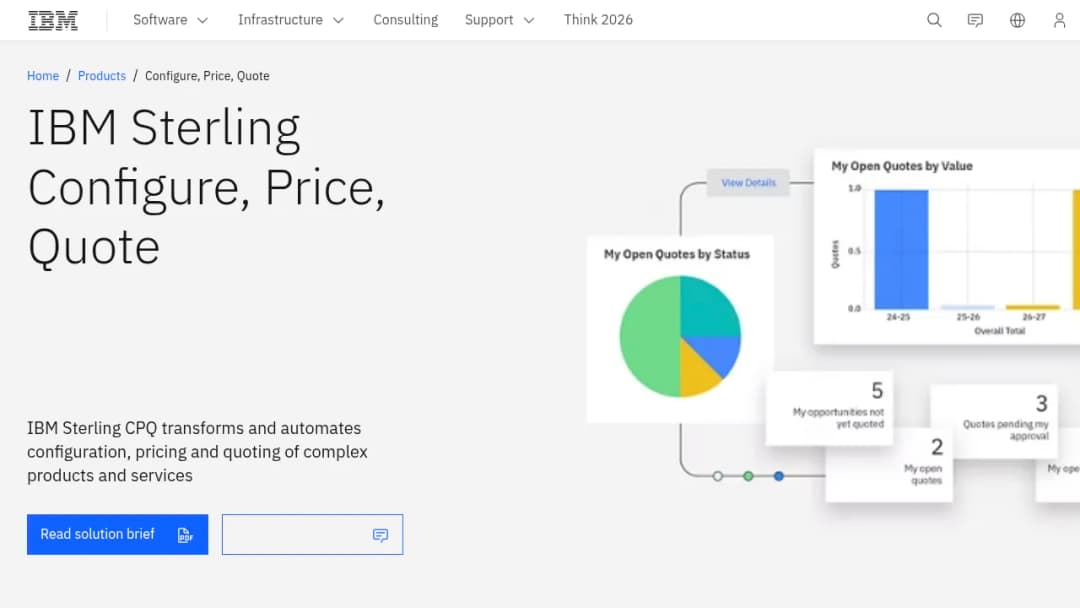Image resolution: width=1080 pixels, height=608 pixels.
Task: Follow the Home breadcrumb link
Action: (43, 76)
